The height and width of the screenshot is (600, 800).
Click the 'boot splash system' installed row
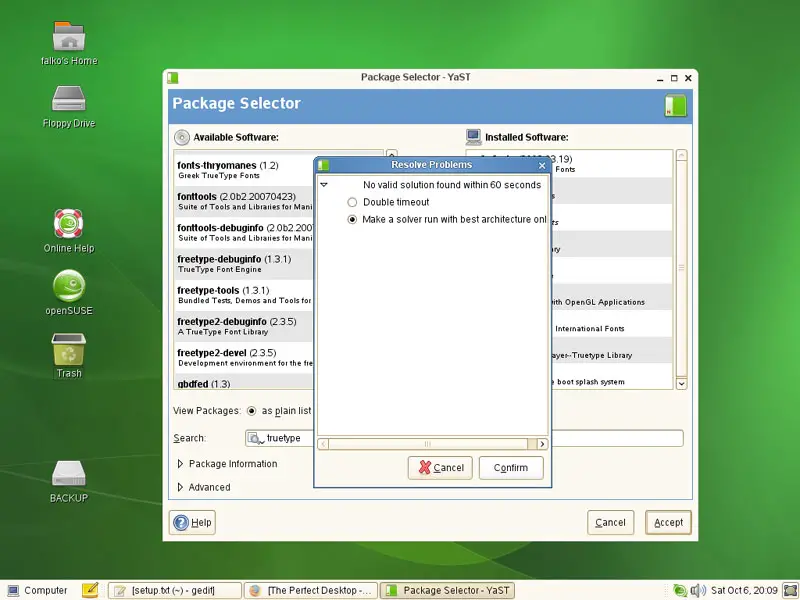(x=612, y=377)
